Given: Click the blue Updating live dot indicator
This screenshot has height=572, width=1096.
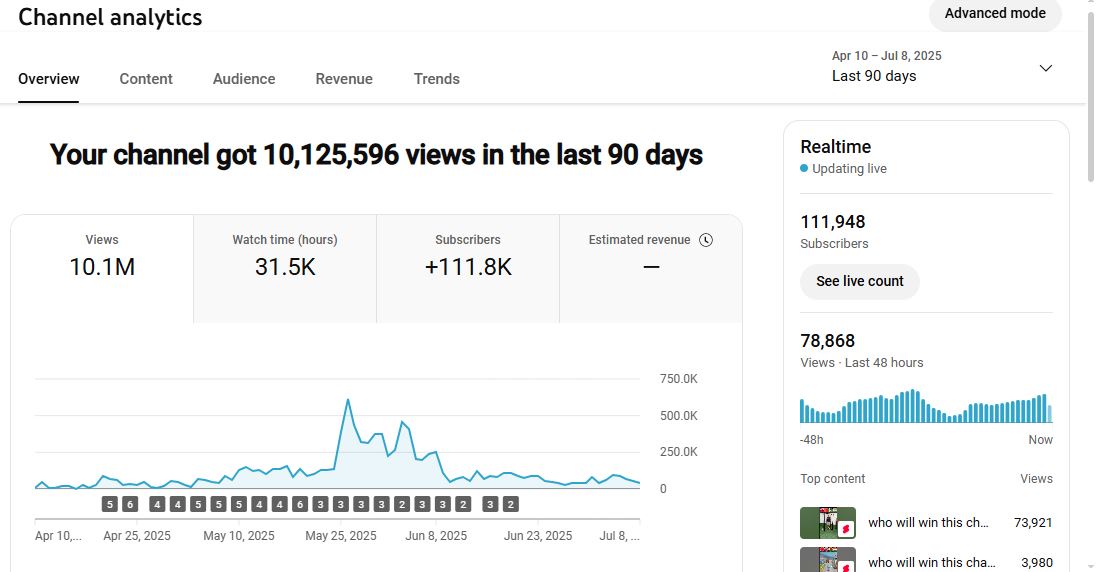Looking at the screenshot, I should [x=804, y=169].
